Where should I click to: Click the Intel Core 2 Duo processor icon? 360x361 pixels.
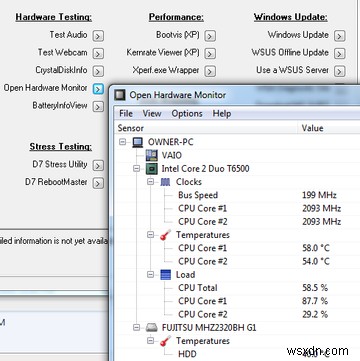coord(152,169)
